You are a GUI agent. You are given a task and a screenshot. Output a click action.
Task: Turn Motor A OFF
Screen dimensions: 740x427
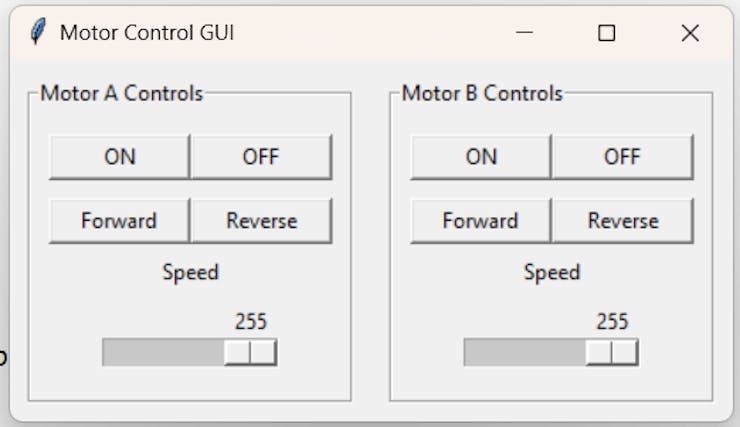pos(260,157)
